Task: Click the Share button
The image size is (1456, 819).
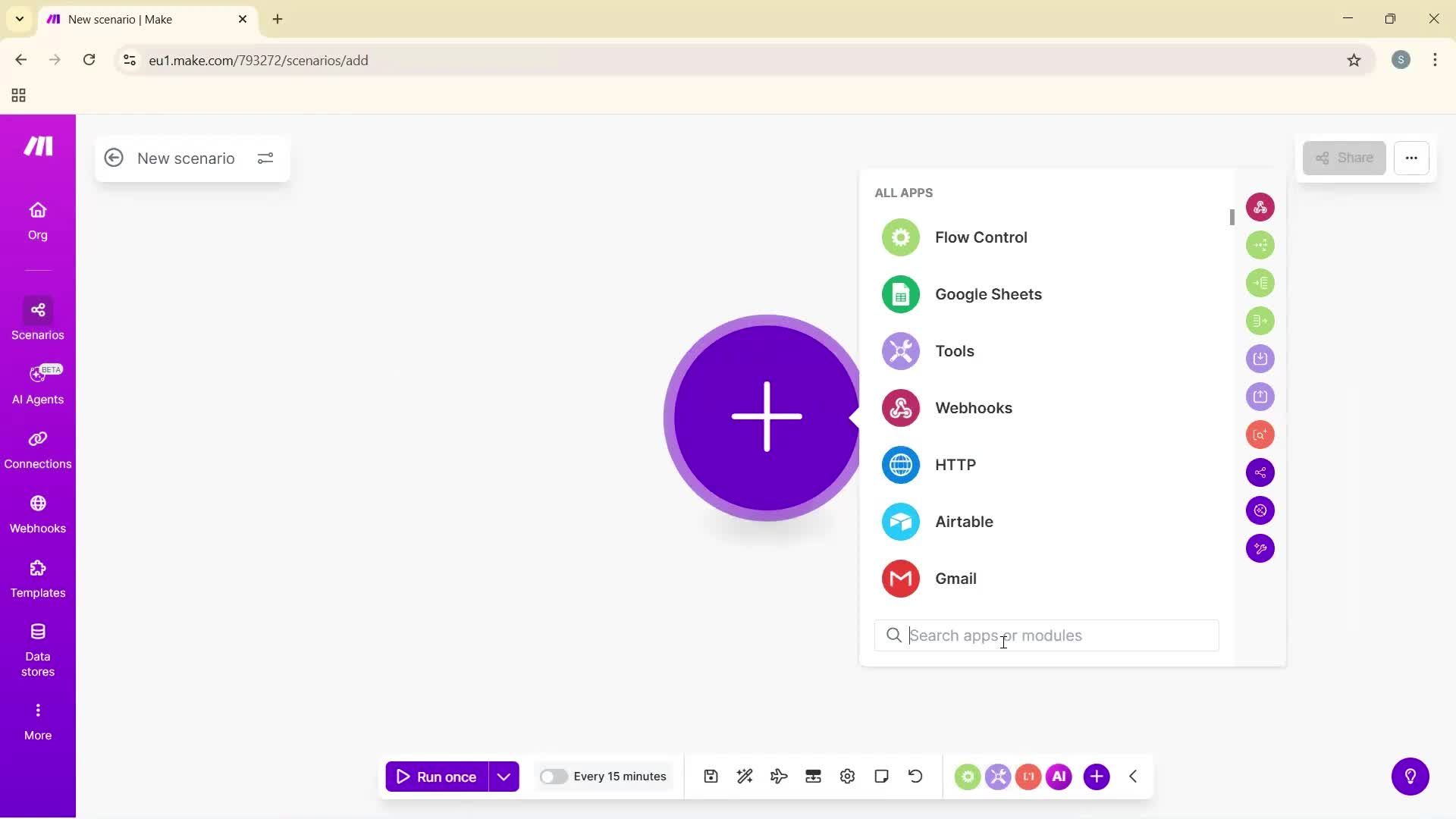Action: click(x=1344, y=158)
